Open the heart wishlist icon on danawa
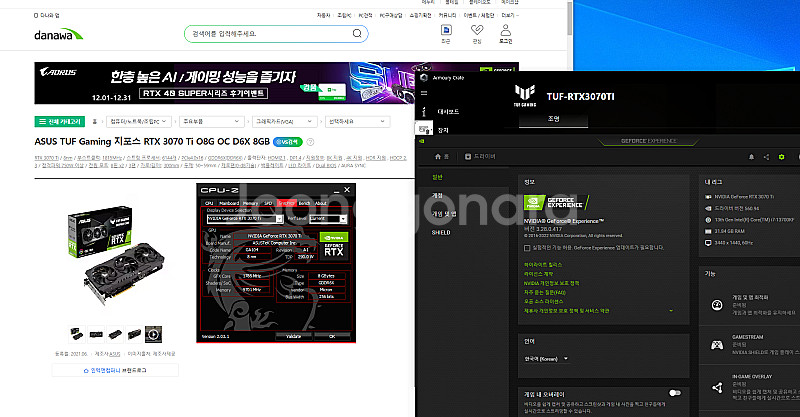Image resolution: width=800 pixels, height=417 pixels. click(x=477, y=30)
